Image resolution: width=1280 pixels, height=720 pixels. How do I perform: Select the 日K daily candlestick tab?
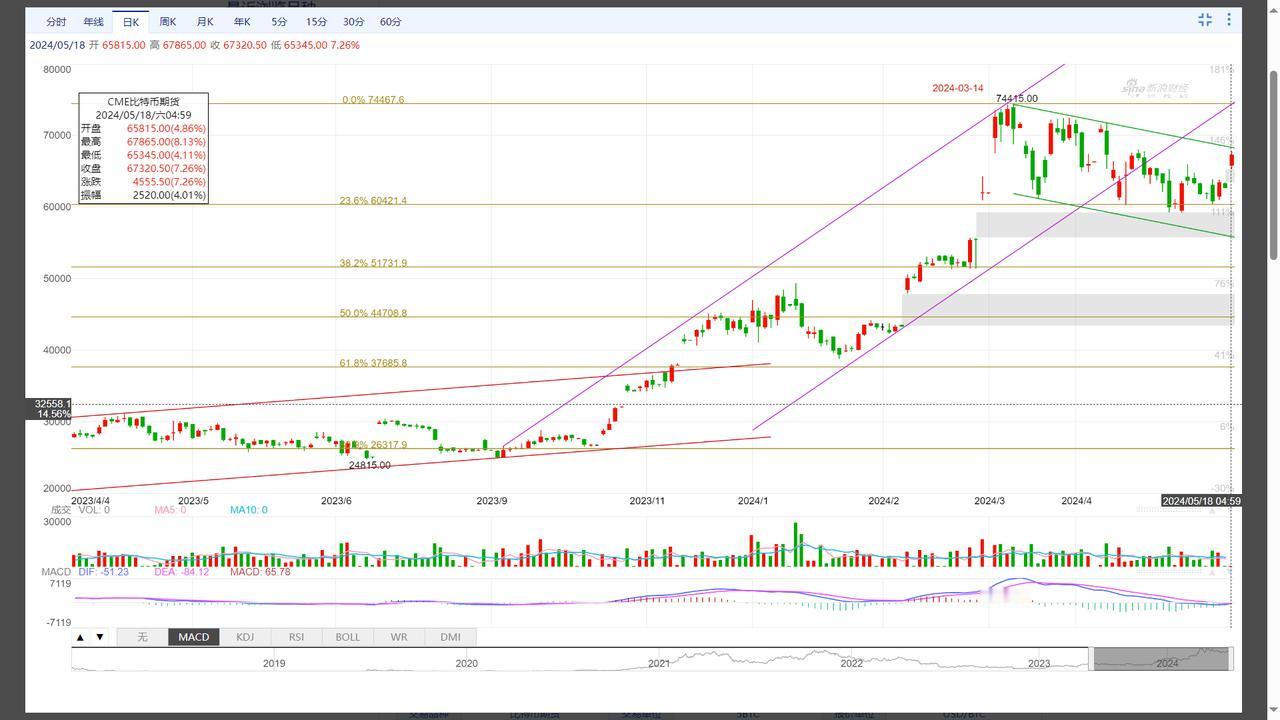[131, 22]
